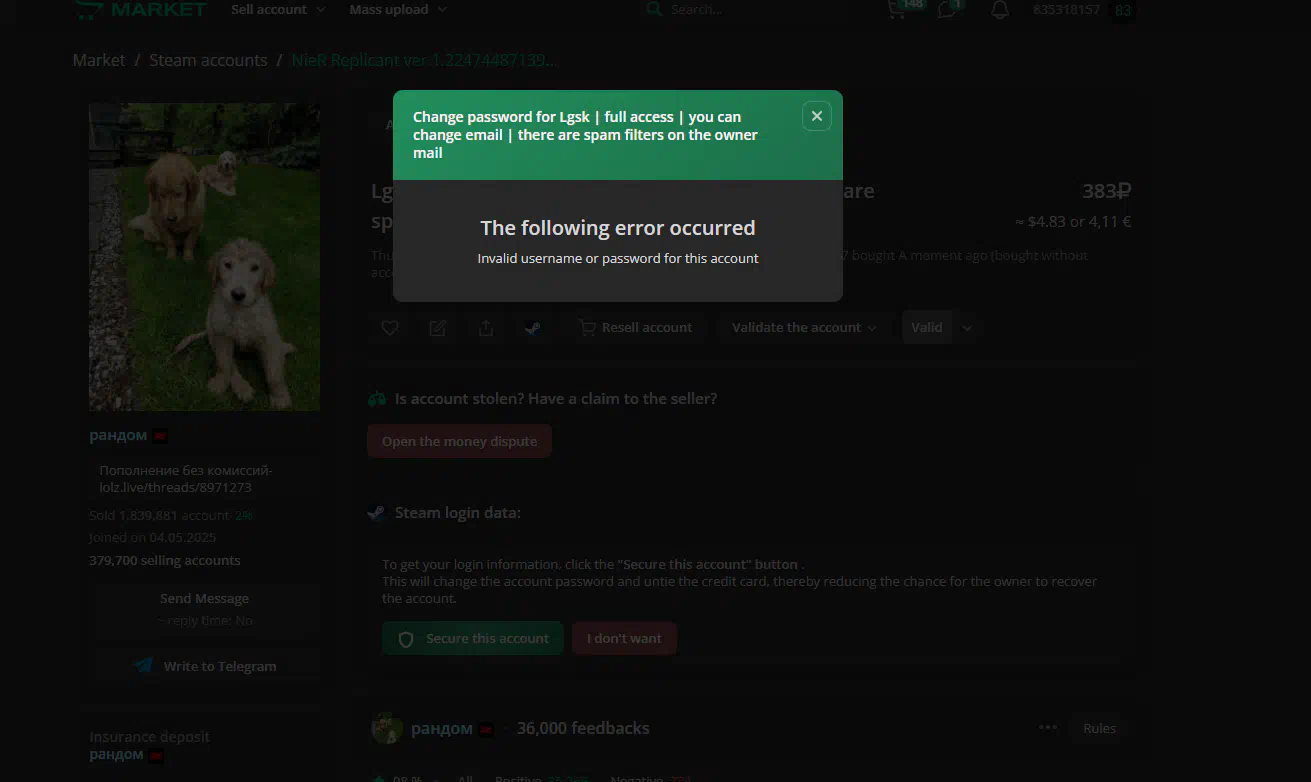The width and height of the screenshot is (1311, 782).
Task: Click Resell account button
Action: point(636,328)
